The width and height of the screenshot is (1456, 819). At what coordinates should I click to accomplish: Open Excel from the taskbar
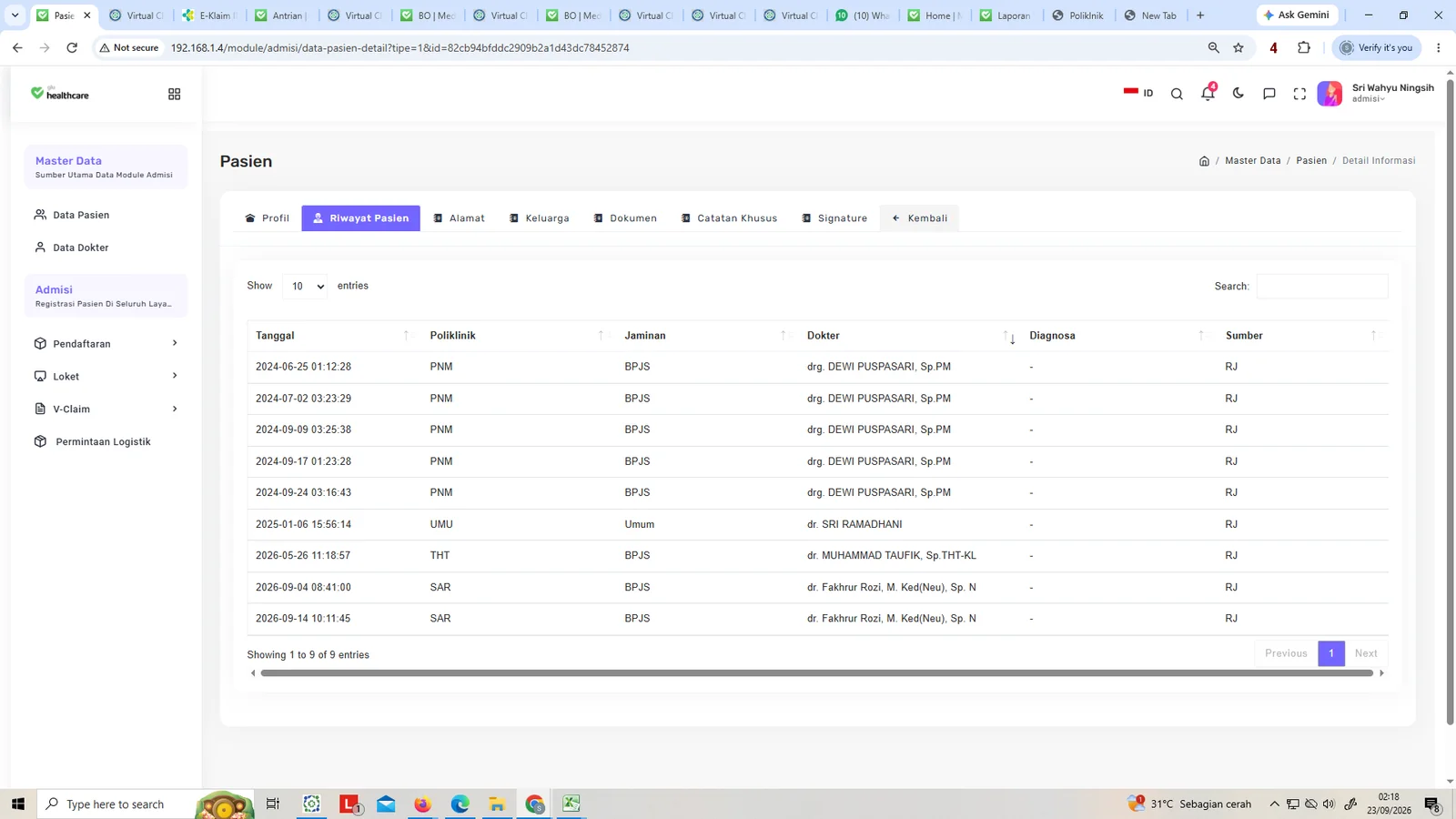(x=571, y=804)
